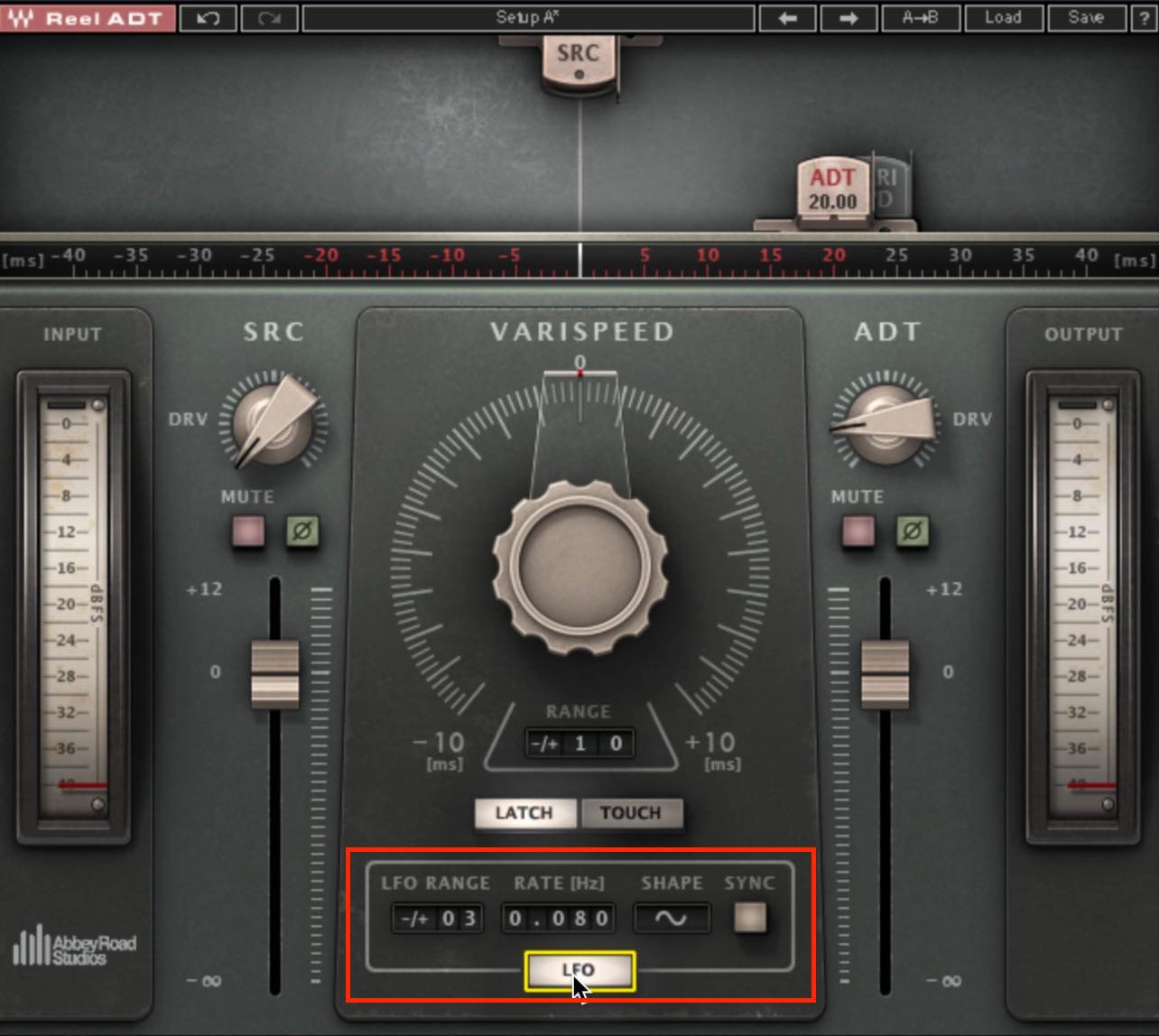Mute the SRC channel
1159x1036 pixels.
(248, 531)
